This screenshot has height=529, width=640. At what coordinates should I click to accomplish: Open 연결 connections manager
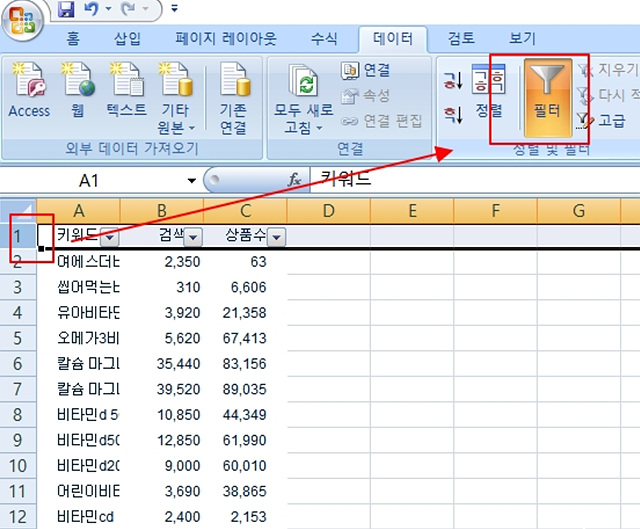click(x=366, y=70)
